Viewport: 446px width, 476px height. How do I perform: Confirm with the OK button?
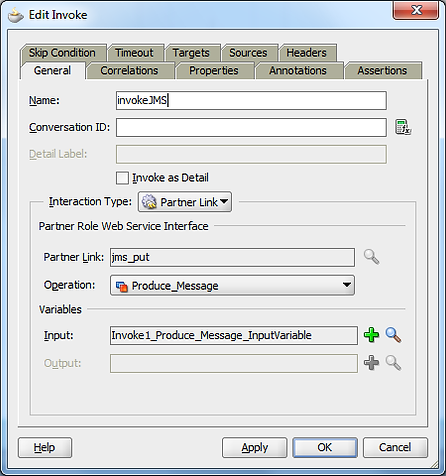tap(325, 447)
